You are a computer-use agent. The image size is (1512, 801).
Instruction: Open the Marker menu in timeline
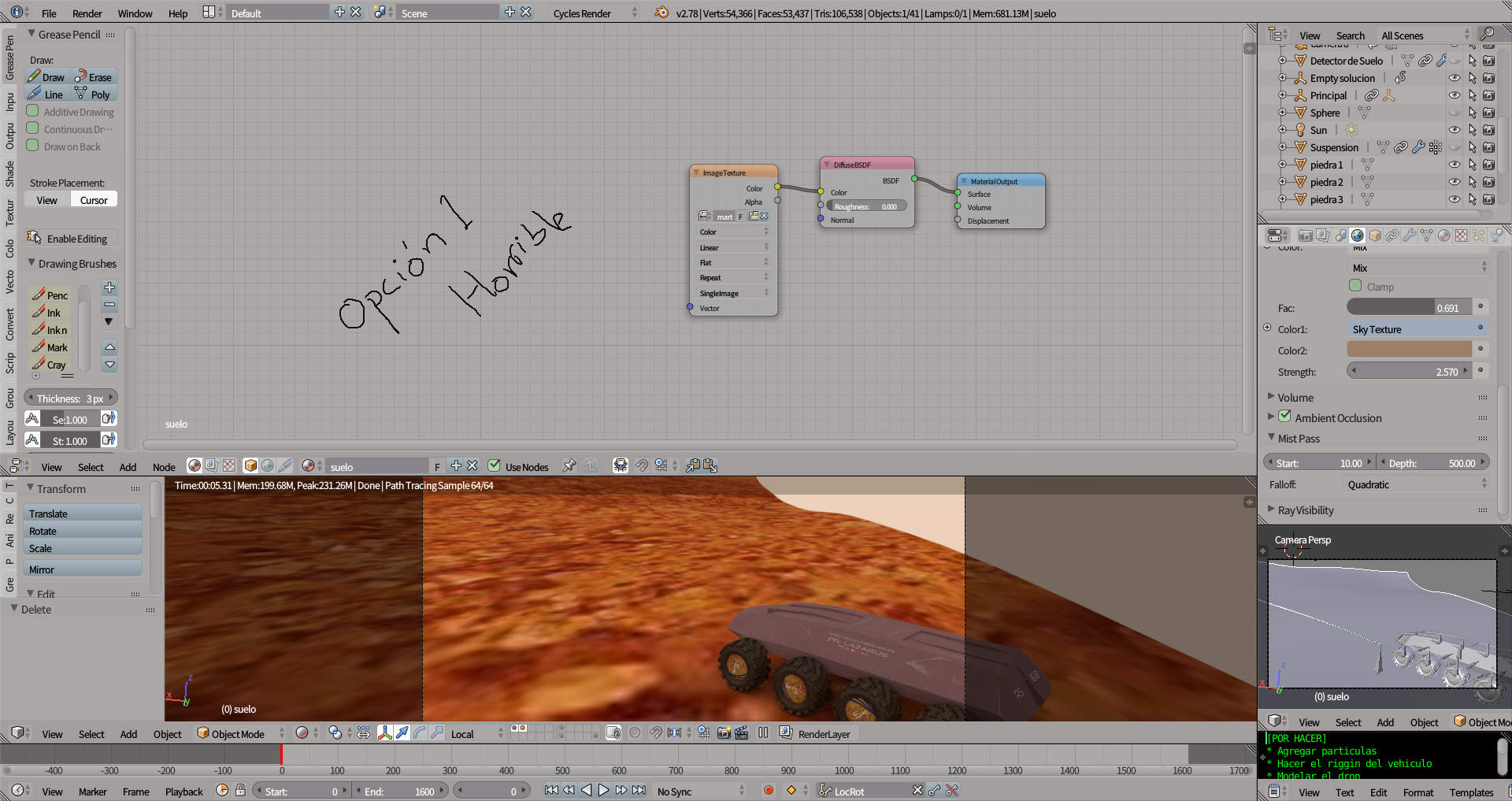pyautogui.click(x=93, y=792)
